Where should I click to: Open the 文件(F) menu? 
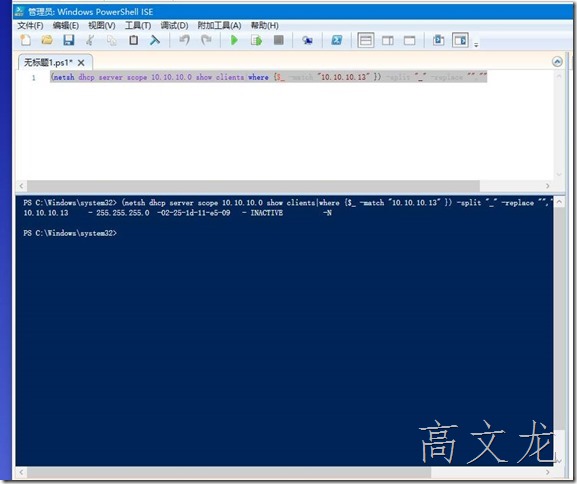click(31, 25)
